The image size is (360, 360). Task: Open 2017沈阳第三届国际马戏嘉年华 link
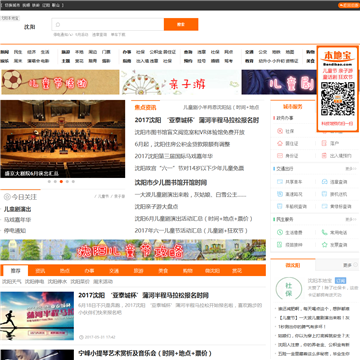pos(174,156)
